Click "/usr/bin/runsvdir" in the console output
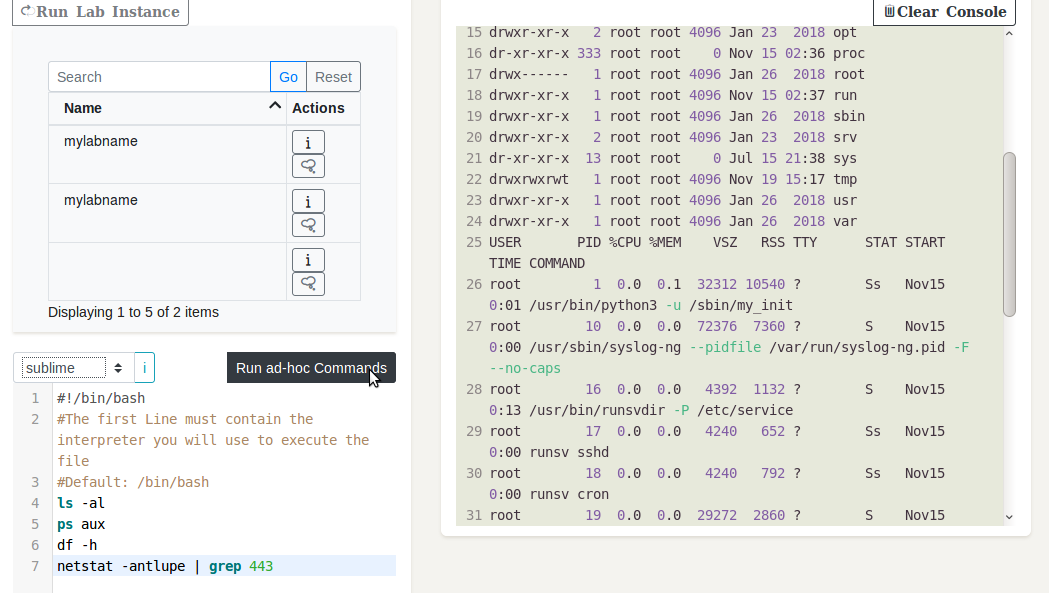 pyautogui.click(x=597, y=410)
